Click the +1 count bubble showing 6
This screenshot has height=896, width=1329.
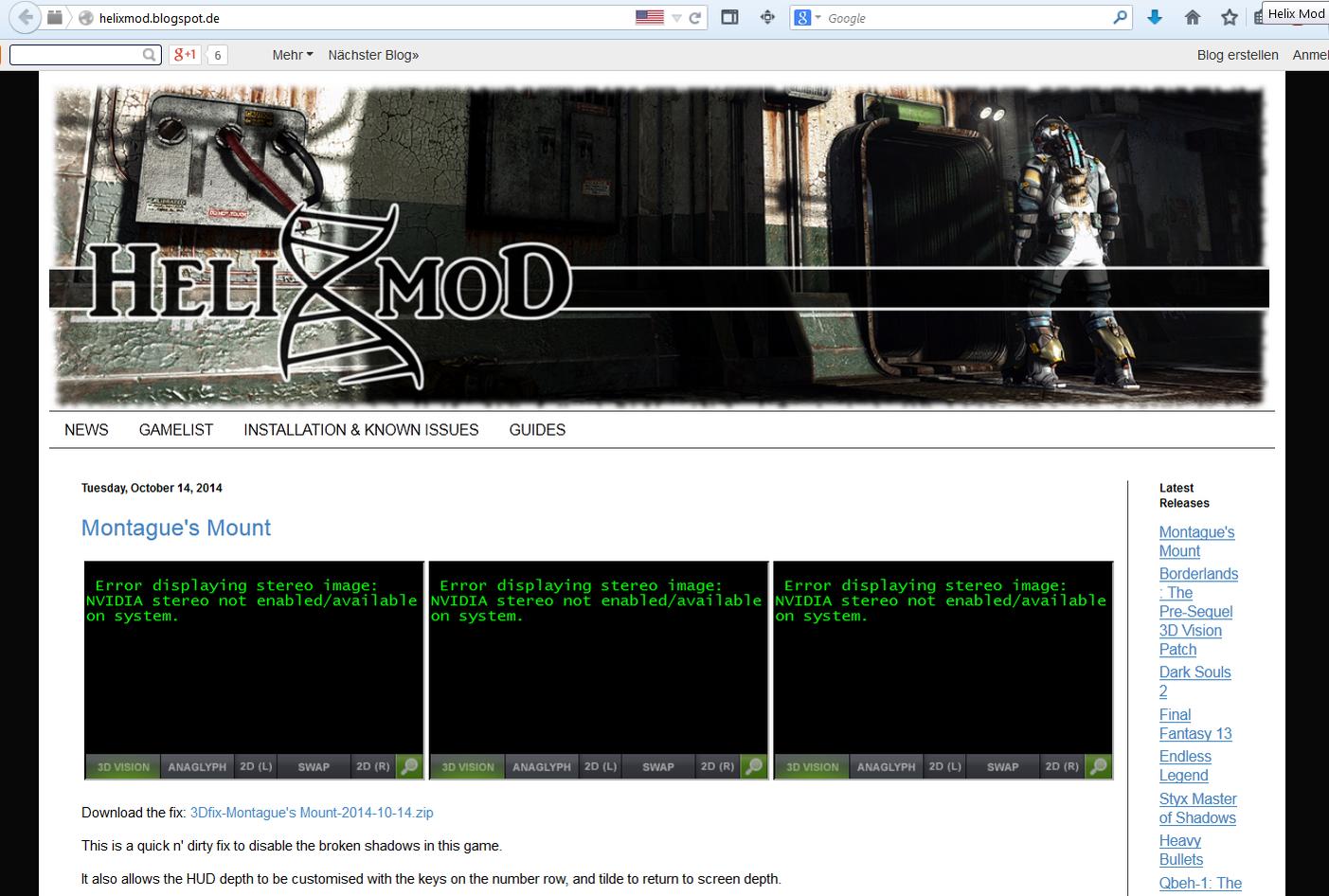pyautogui.click(x=217, y=55)
